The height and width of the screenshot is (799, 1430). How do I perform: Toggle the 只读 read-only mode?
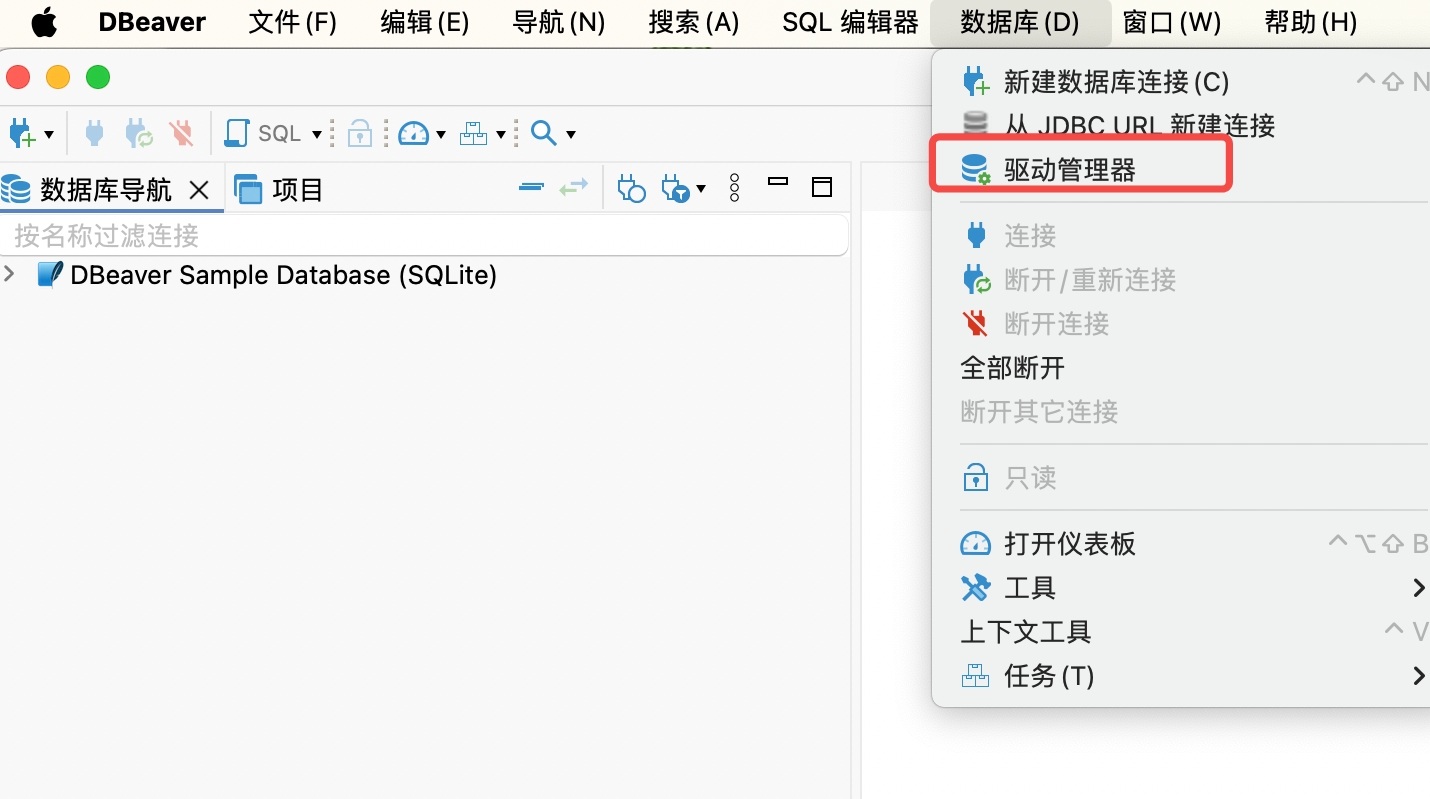pos(1029,478)
